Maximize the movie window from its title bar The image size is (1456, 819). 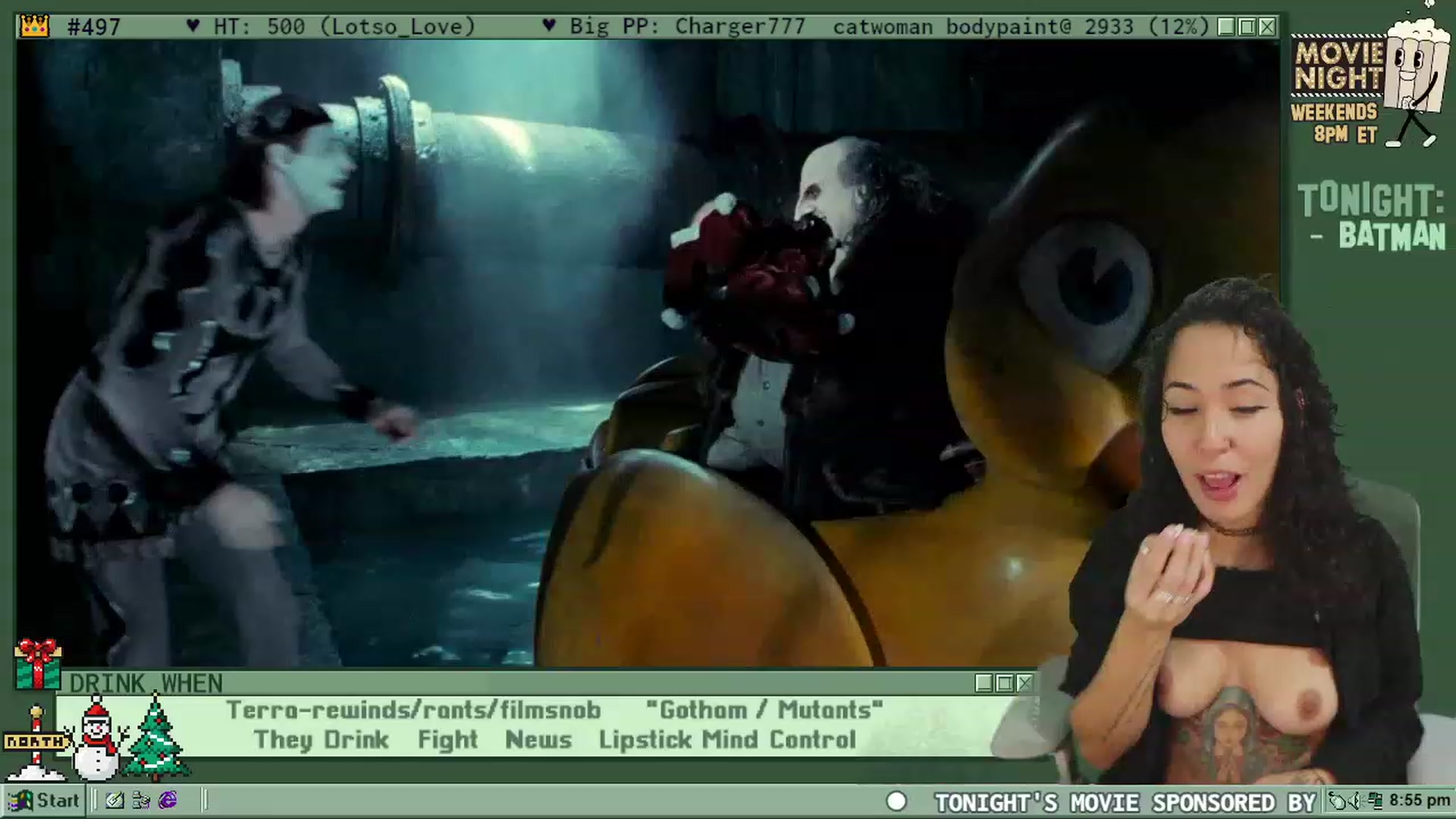(x=1247, y=27)
